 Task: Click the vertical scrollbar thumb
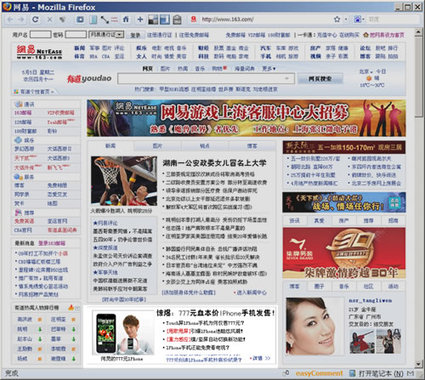(x=419, y=77)
